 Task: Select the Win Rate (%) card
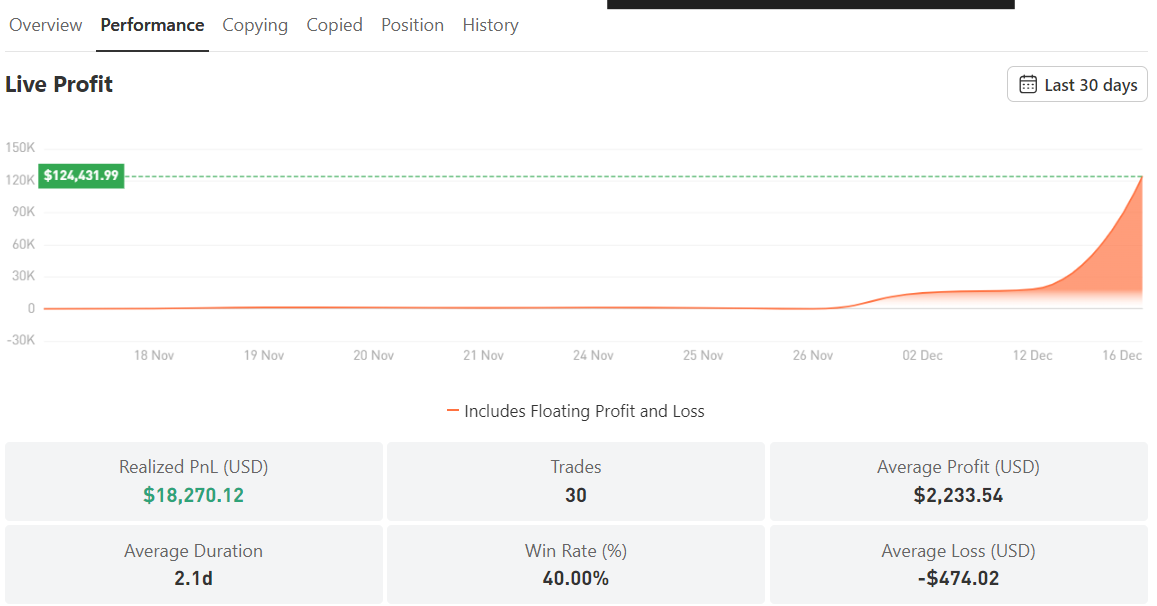[x=576, y=565]
